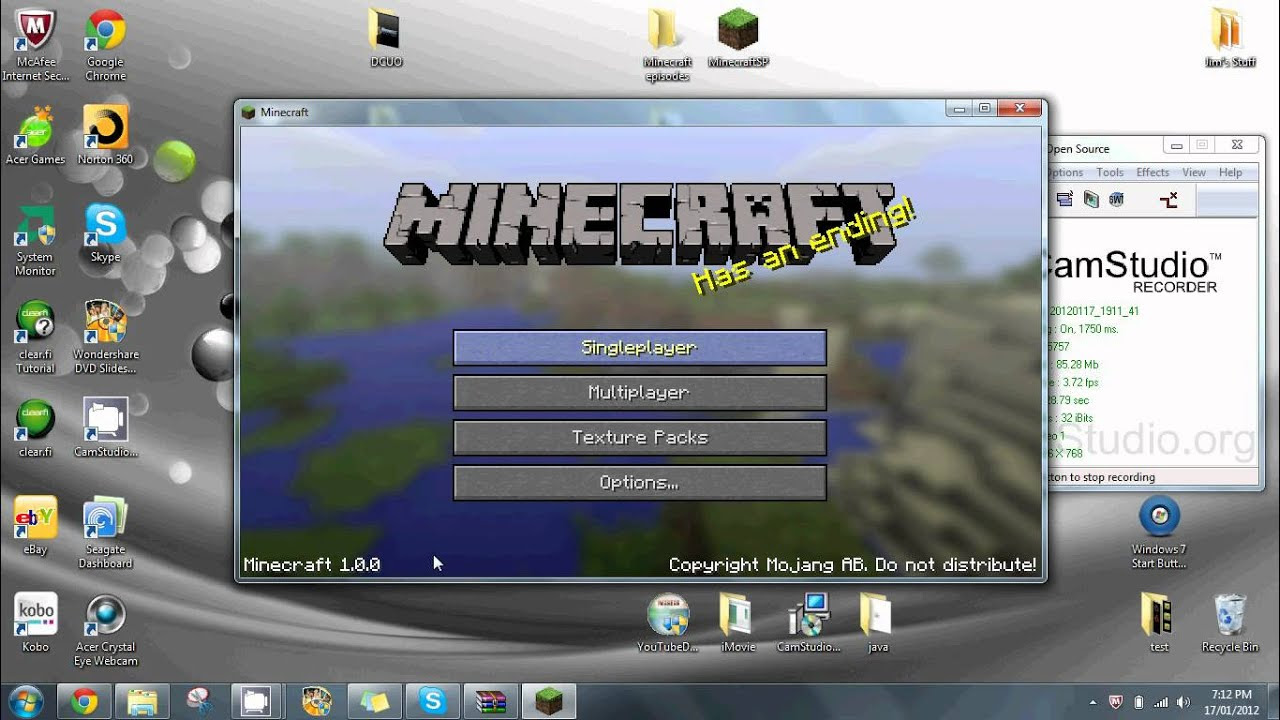Open the eBay desktop shortcut
The width and height of the screenshot is (1280, 720).
pos(35,526)
